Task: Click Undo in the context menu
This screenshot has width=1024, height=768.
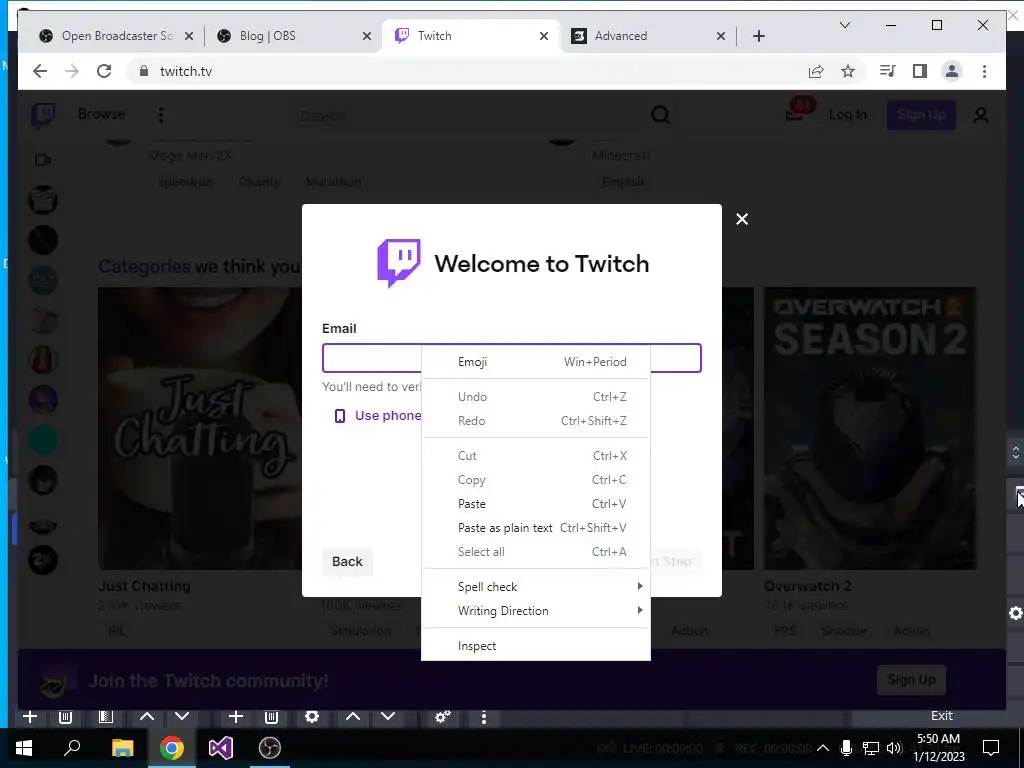Action: pyautogui.click(x=536, y=396)
